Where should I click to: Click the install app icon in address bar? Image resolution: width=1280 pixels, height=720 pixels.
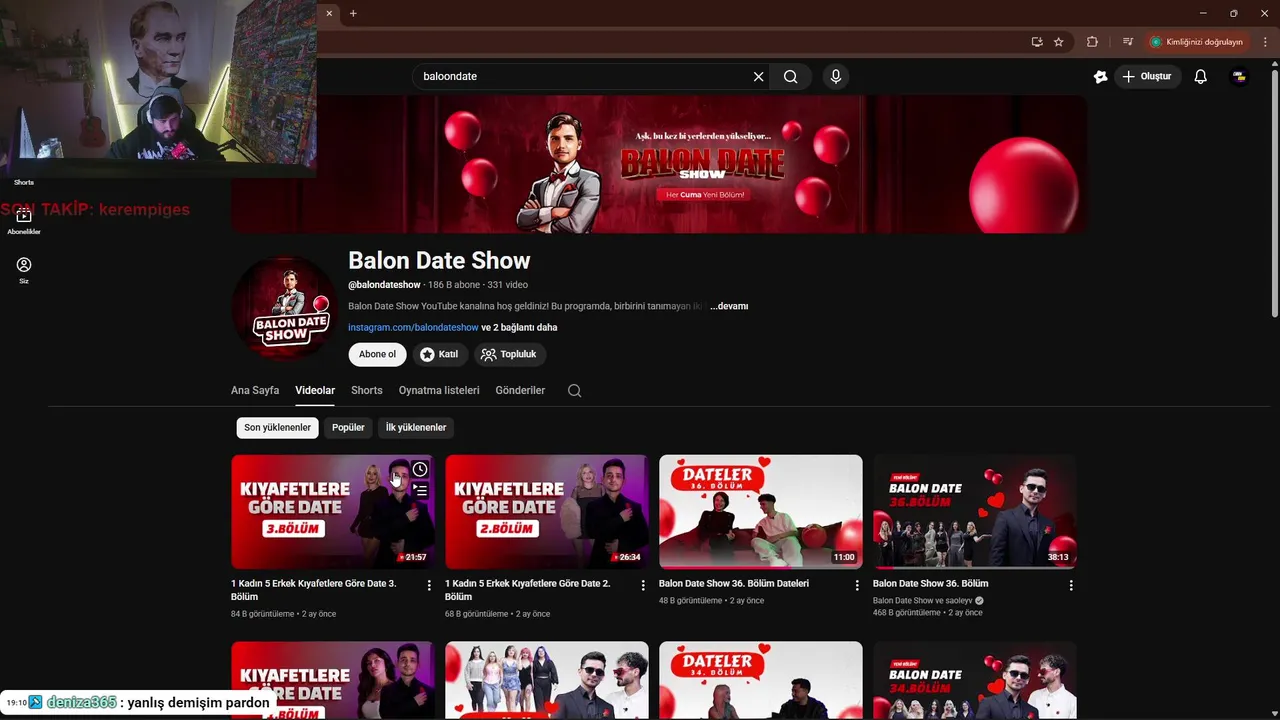coord(1037,42)
